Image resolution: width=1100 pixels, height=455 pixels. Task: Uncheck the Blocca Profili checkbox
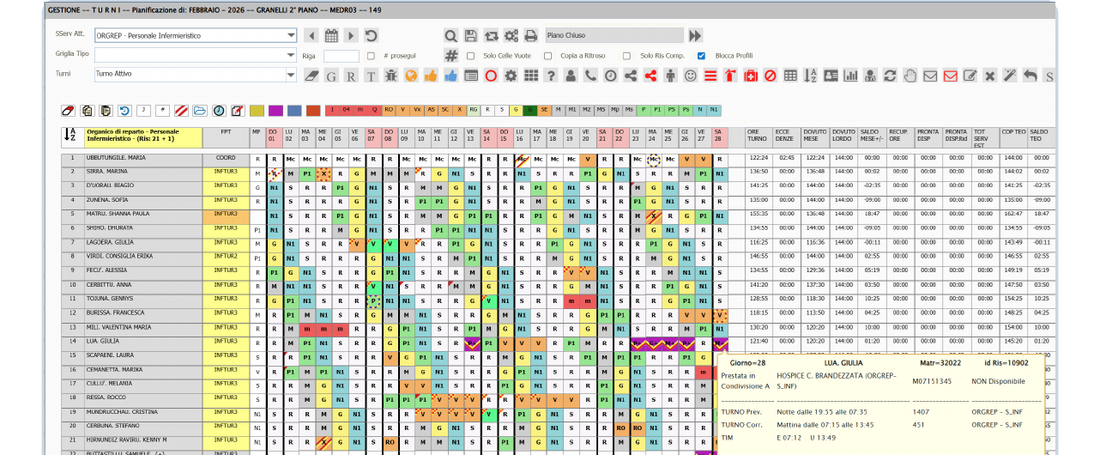tap(701, 55)
